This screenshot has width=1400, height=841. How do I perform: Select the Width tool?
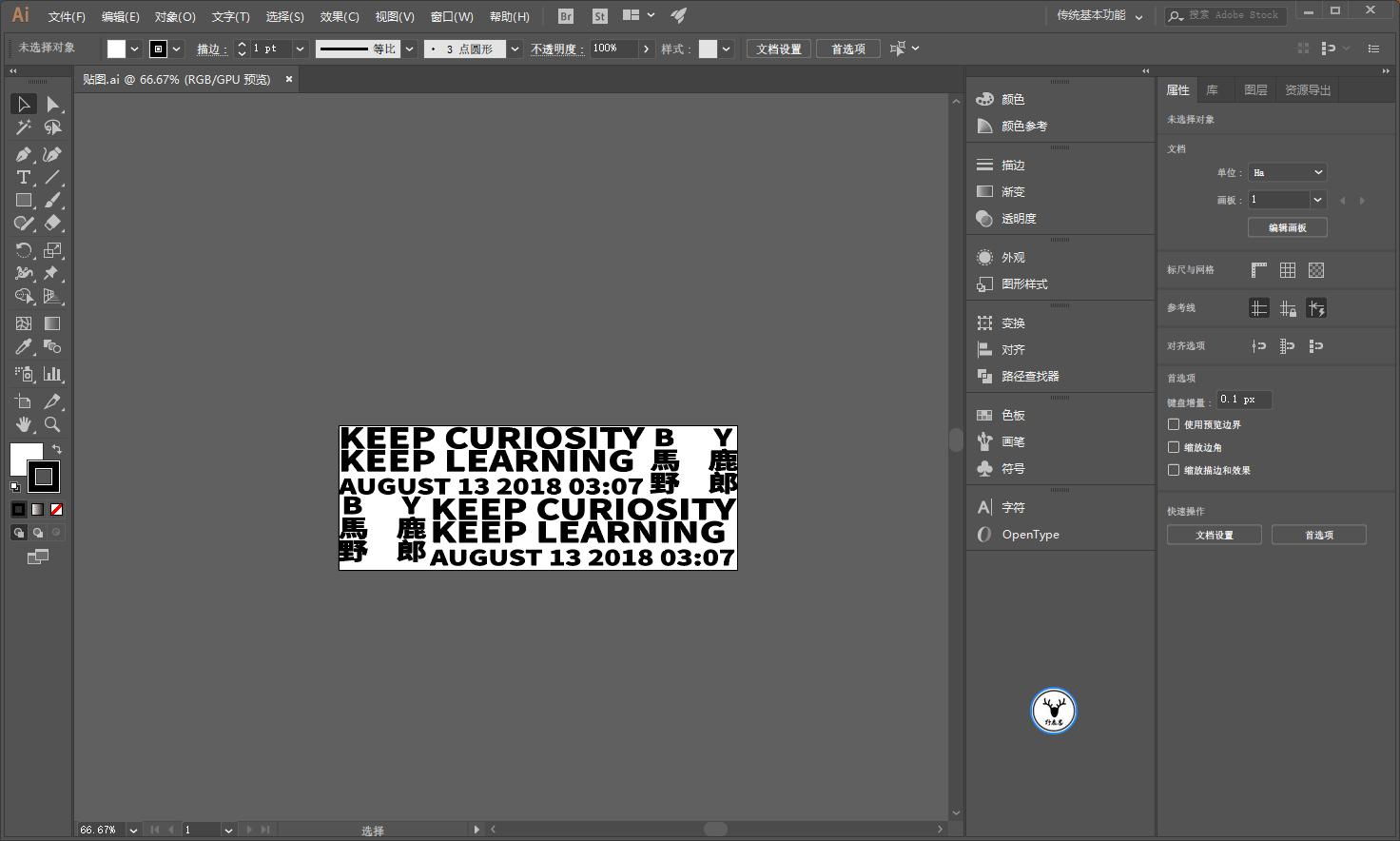[x=24, y=273]
